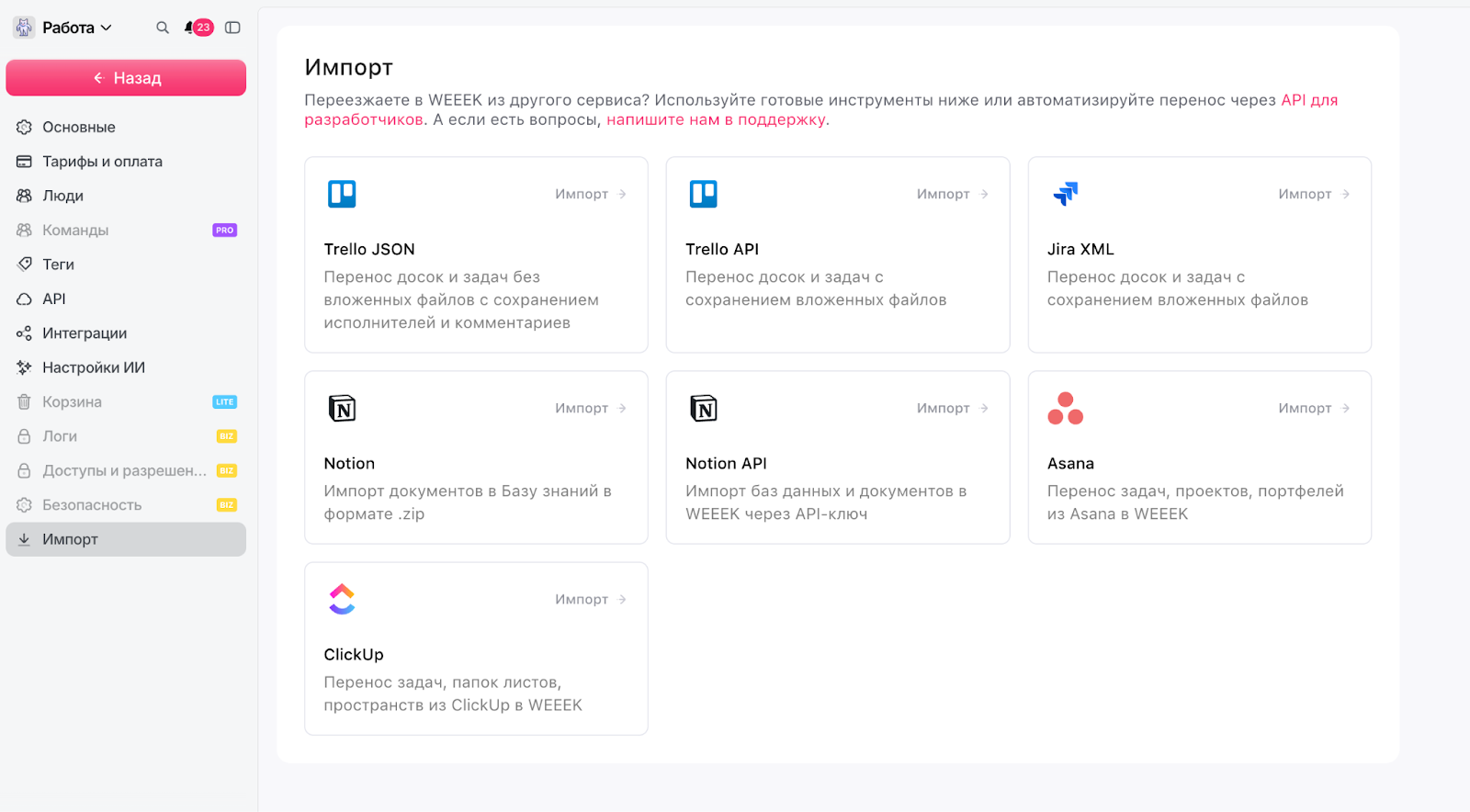This screenshot has height=812, width=1470.
Task: Click the Notion API logo icon
Action: tap(704, 408)
